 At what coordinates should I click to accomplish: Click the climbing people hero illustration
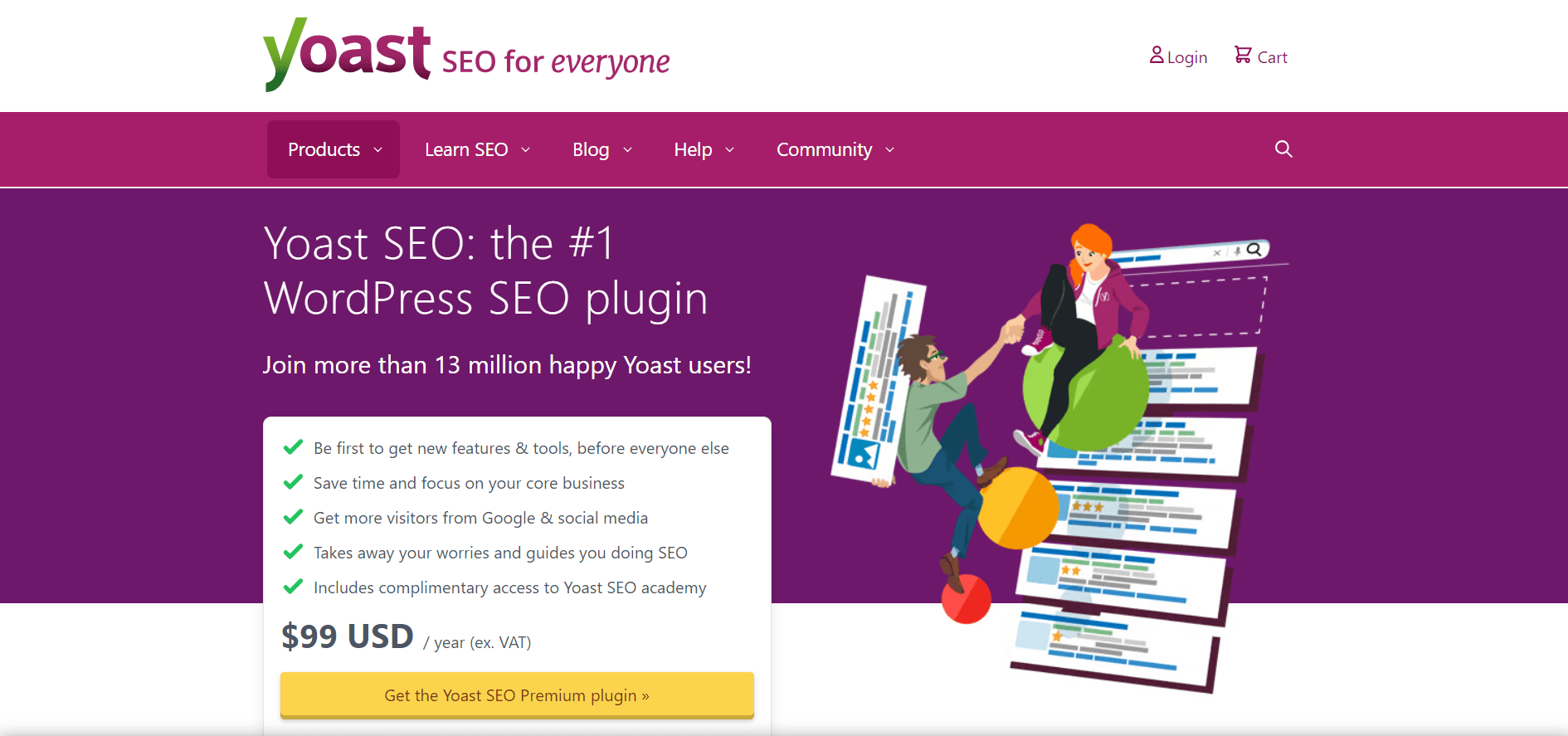pyautogui.click(x=1059, y=458)
